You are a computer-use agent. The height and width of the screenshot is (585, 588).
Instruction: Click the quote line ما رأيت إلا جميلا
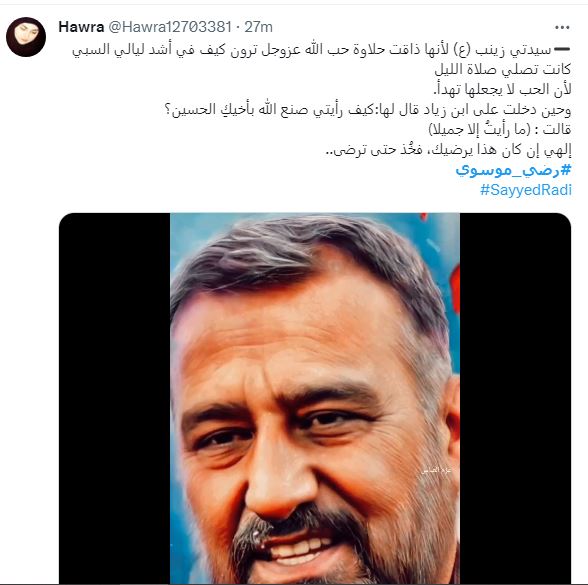[500, 130]
